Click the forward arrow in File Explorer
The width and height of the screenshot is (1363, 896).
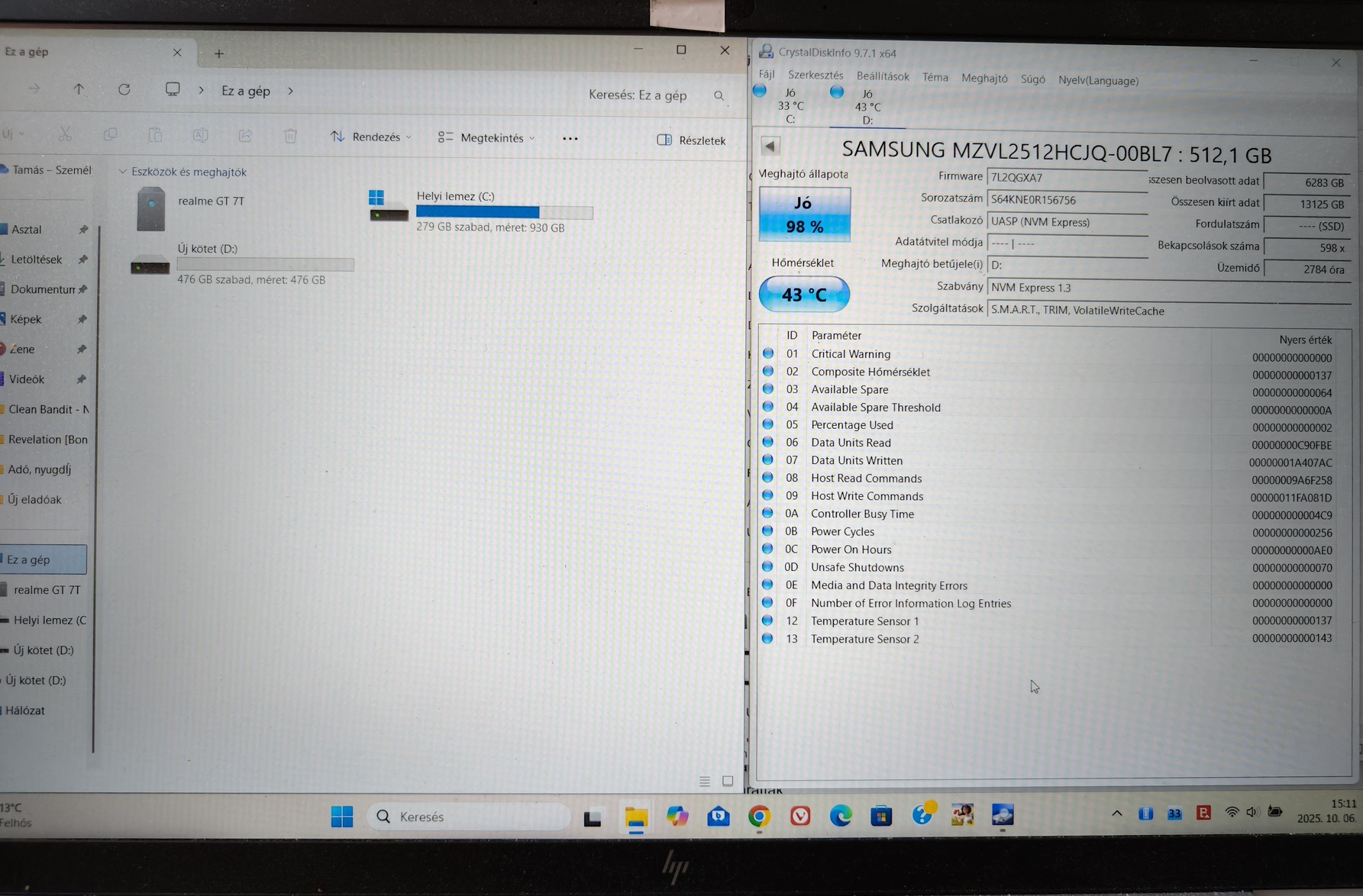pos(34,89)
